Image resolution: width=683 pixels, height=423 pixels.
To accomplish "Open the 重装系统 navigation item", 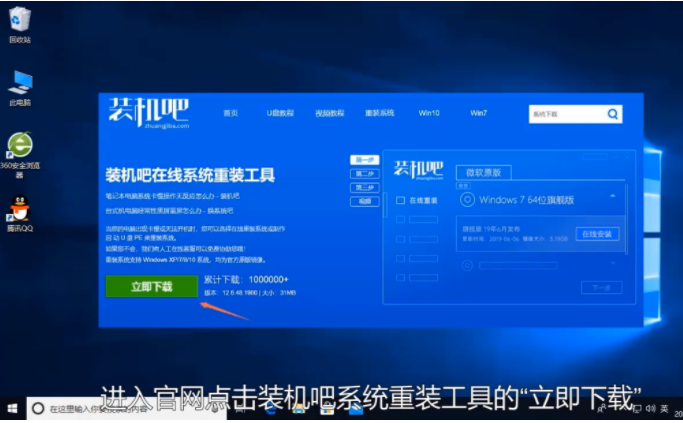I will click(x=379, y=114).
